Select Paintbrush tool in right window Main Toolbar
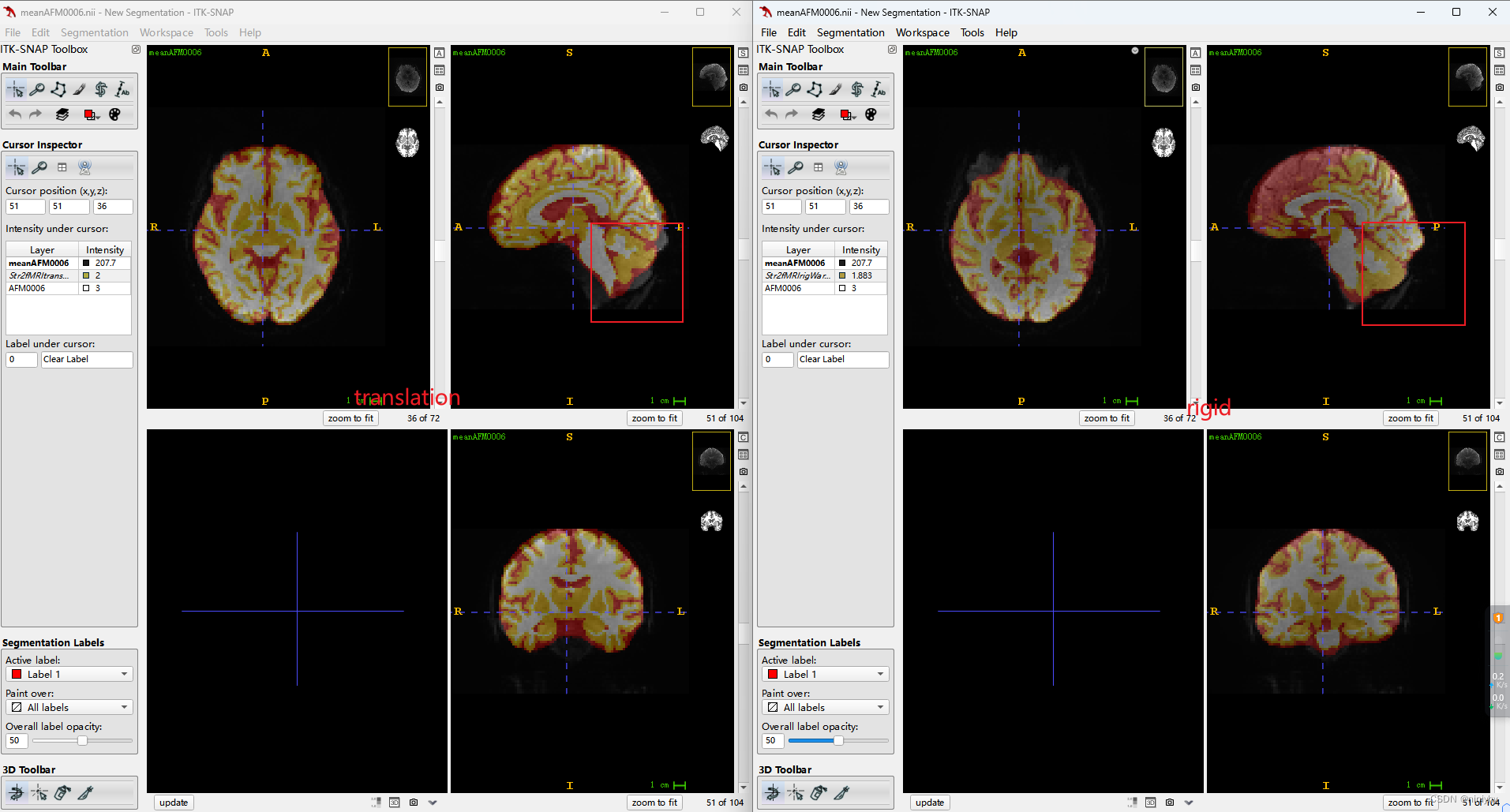1510x812 pixels. click(836, 90)
